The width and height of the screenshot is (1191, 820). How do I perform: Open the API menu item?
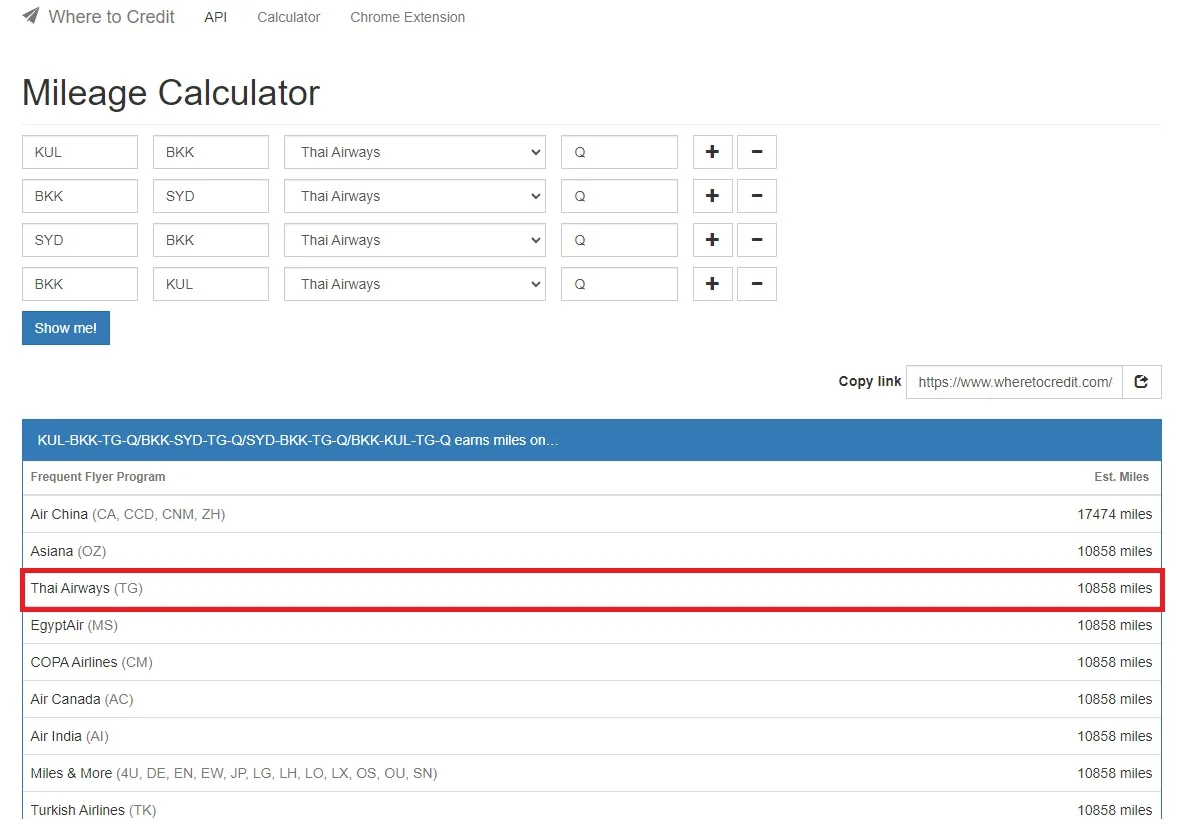point(216,17)
